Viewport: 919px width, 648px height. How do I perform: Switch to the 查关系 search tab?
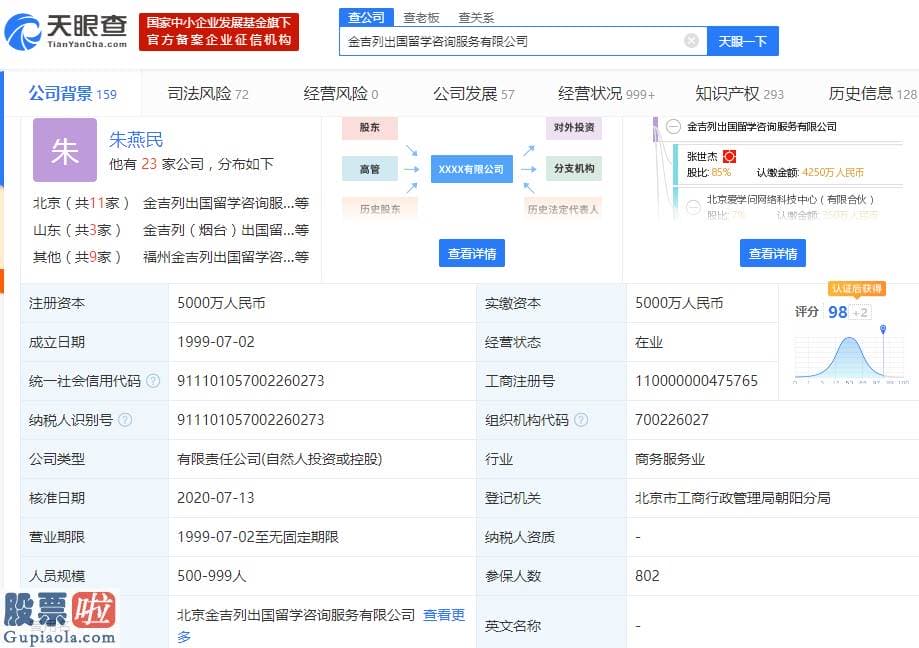point(476,18)
